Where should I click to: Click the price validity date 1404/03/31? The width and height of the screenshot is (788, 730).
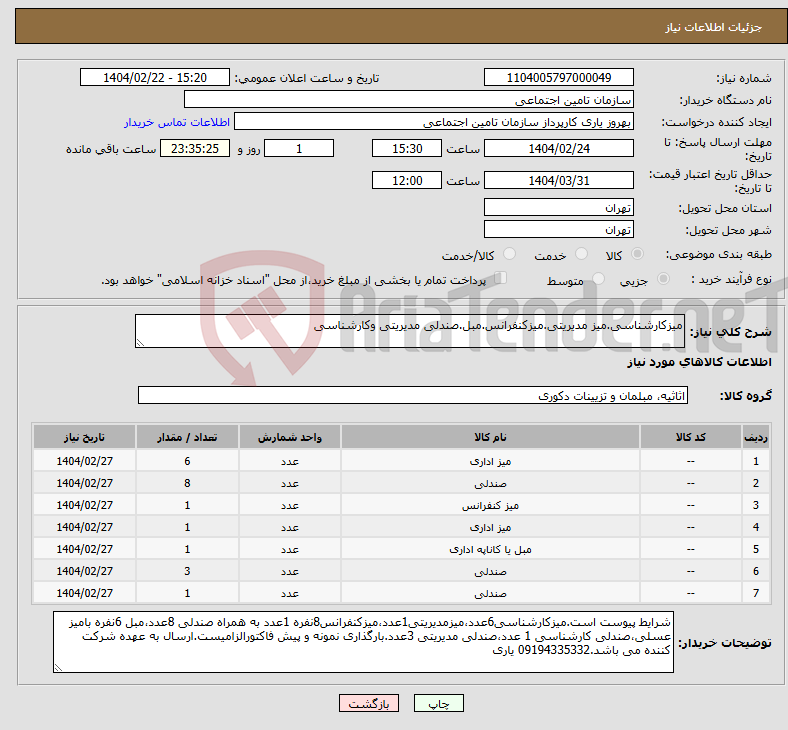(558, 180)
